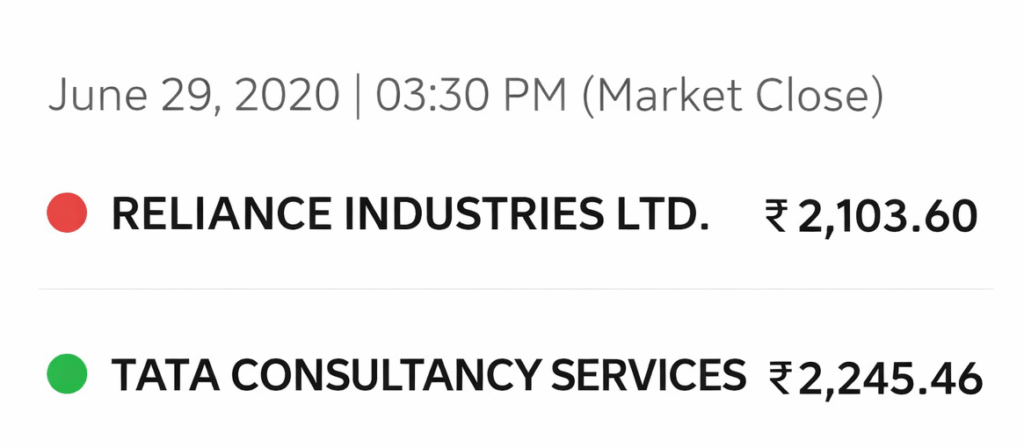Screen dimensions: 1024x448
Task: Click the word Close in the header
Action: (x=825, y=96)
